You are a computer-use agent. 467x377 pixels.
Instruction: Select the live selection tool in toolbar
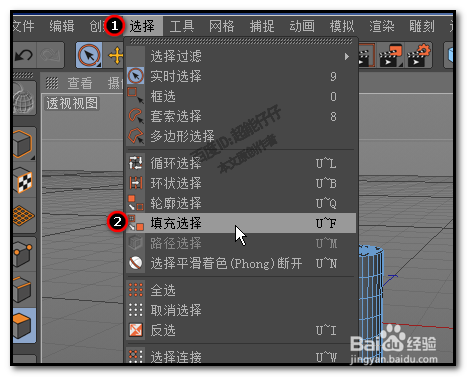pos(89,55)
